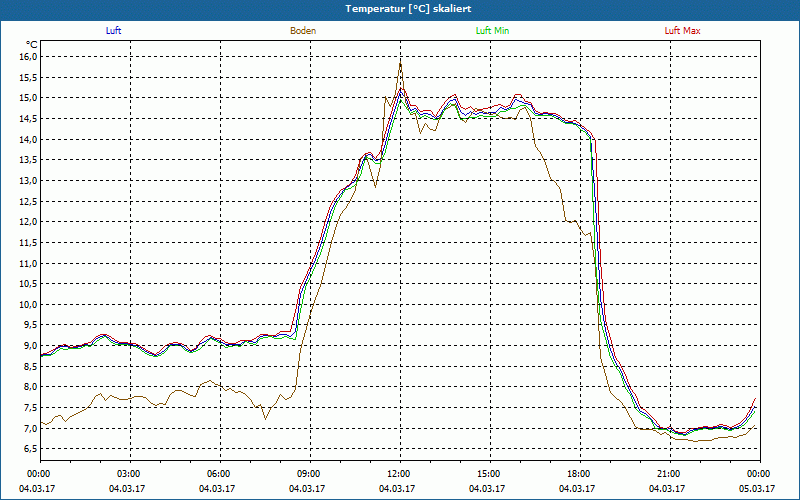This screenshot has width=800, height=500.
Task: Click the '9,0' y-axis value
Action: 31,346
